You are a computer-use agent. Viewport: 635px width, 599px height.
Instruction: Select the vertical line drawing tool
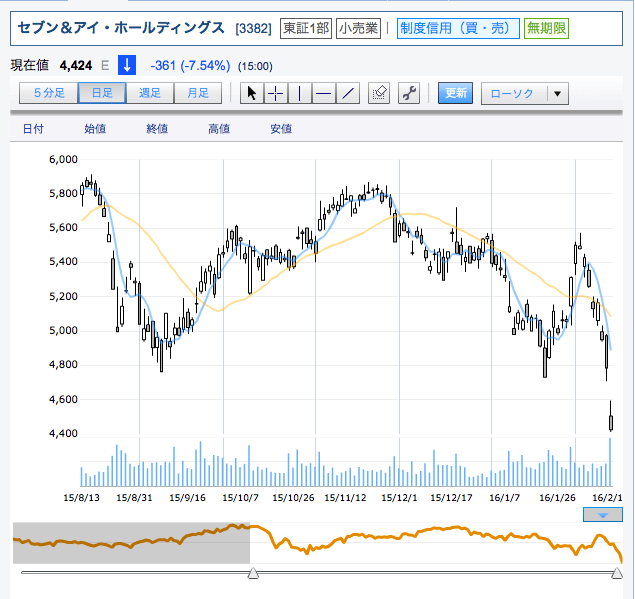(300, 94)
